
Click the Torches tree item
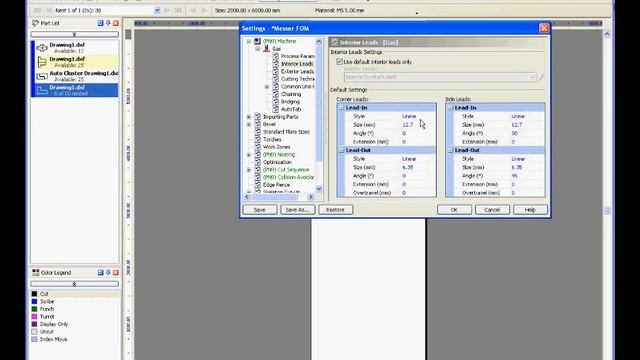(272, 139)
